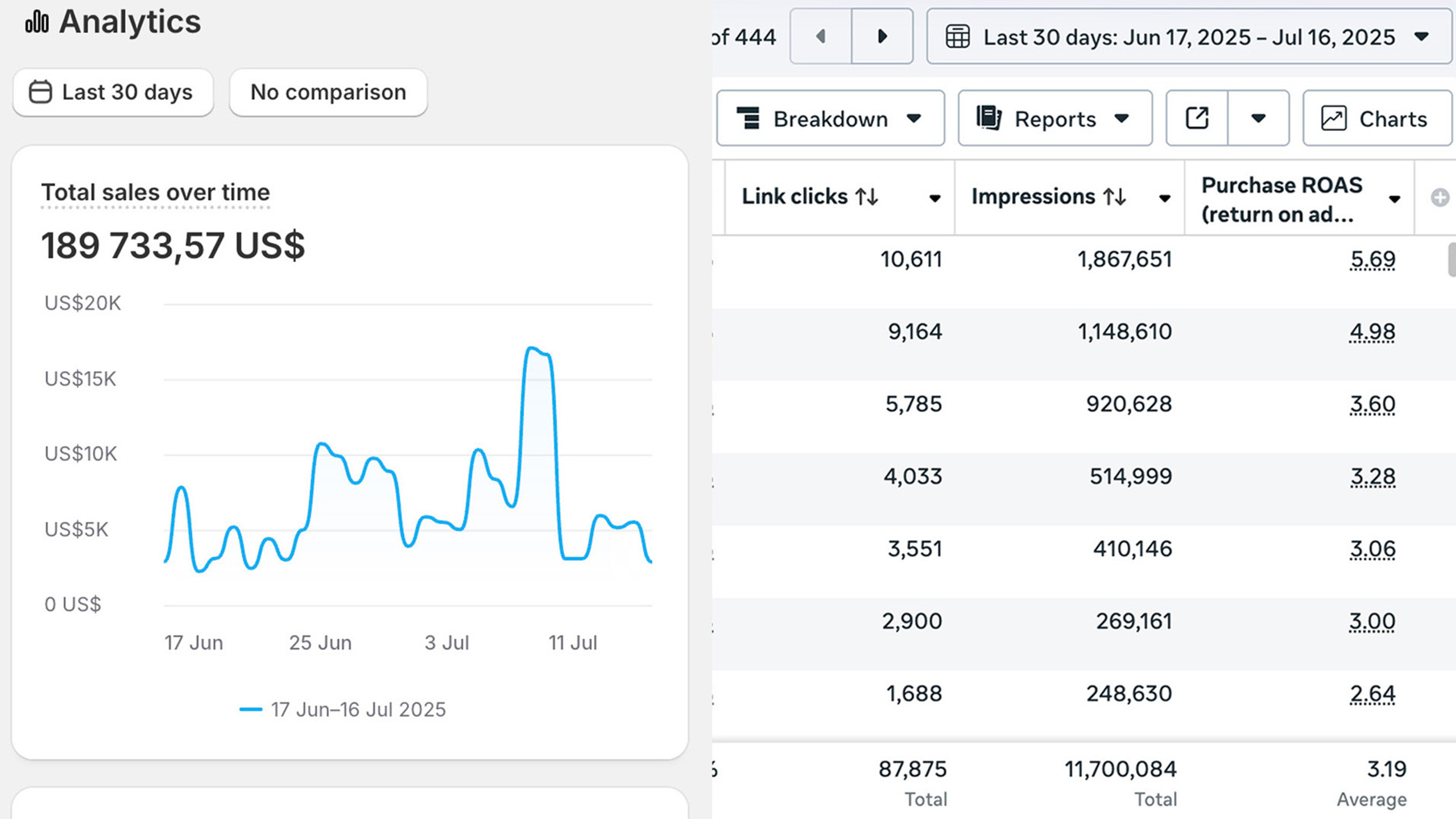This screenshot has height=819, width=1456.
Task: Click the ROAS value 2.64
Action: [1372, 694]
